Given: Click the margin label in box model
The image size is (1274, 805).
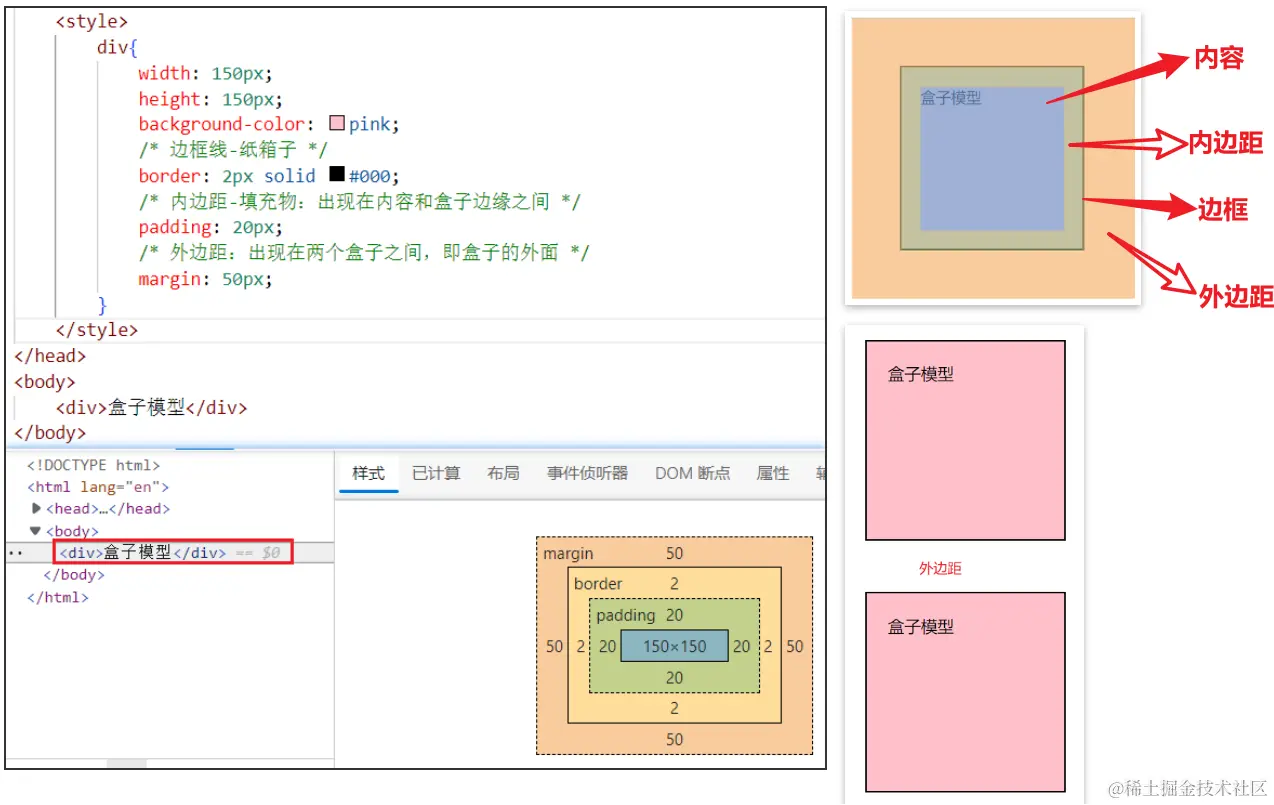Looking at the screenshot, I should click(x=567, y=553).
